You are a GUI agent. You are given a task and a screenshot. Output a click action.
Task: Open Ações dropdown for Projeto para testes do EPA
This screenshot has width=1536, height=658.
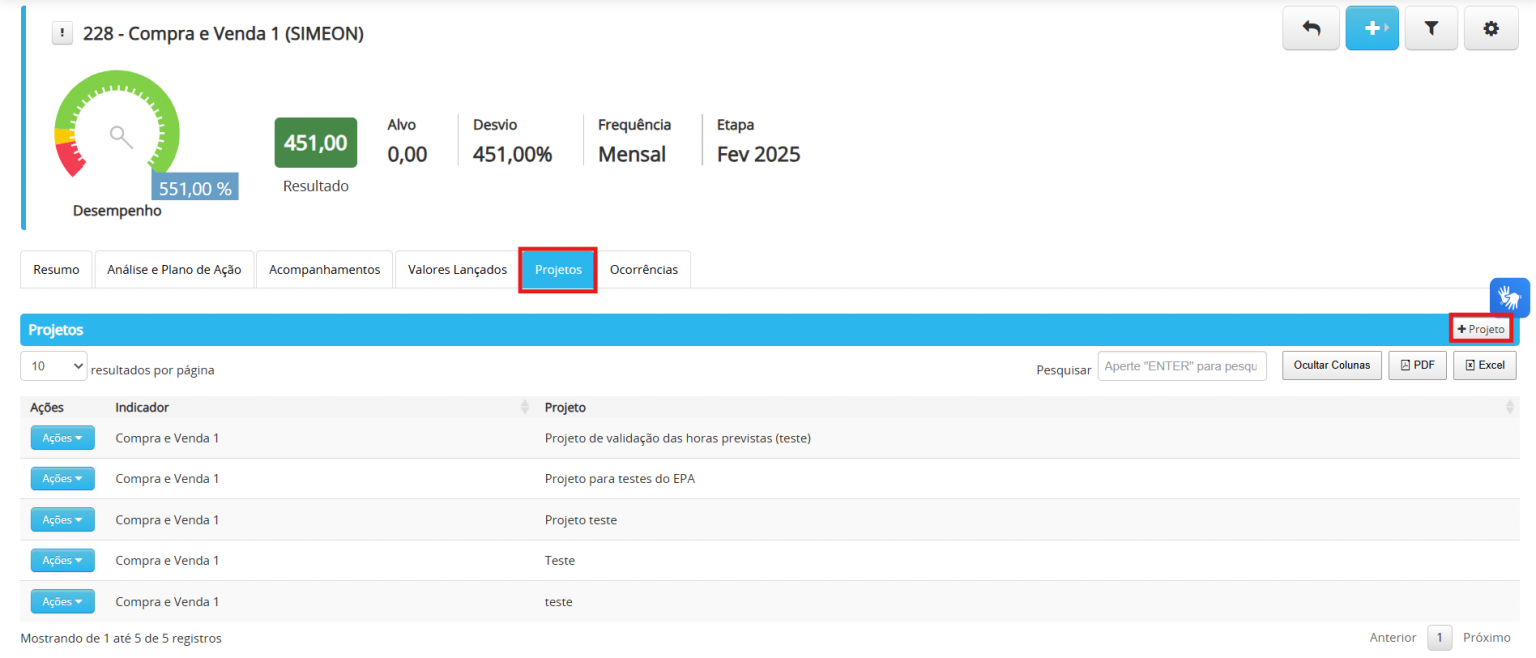(x=63, y=479)
